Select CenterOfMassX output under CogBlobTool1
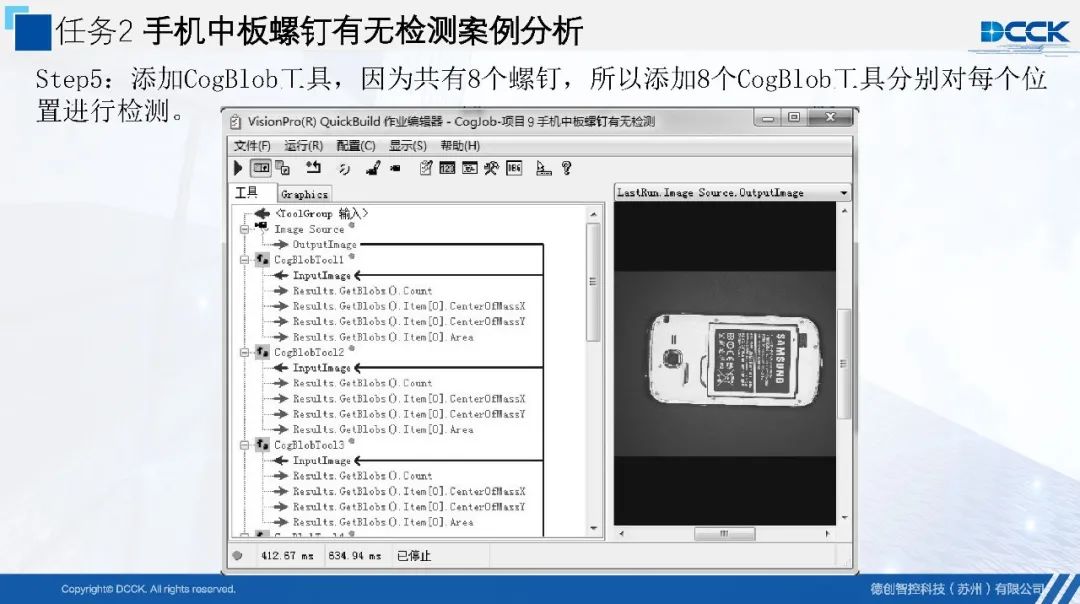 (x=409, y=306)
